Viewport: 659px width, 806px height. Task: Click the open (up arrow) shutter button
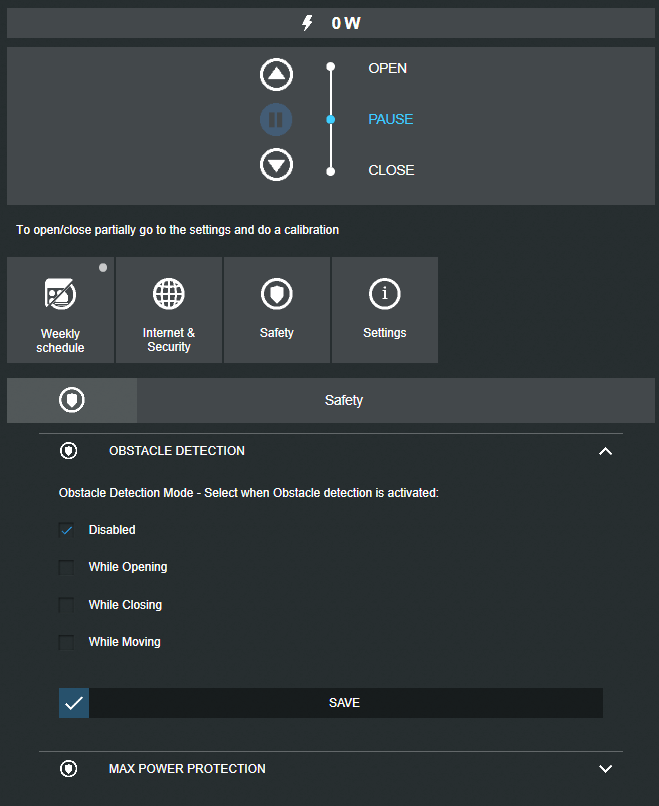276,74
